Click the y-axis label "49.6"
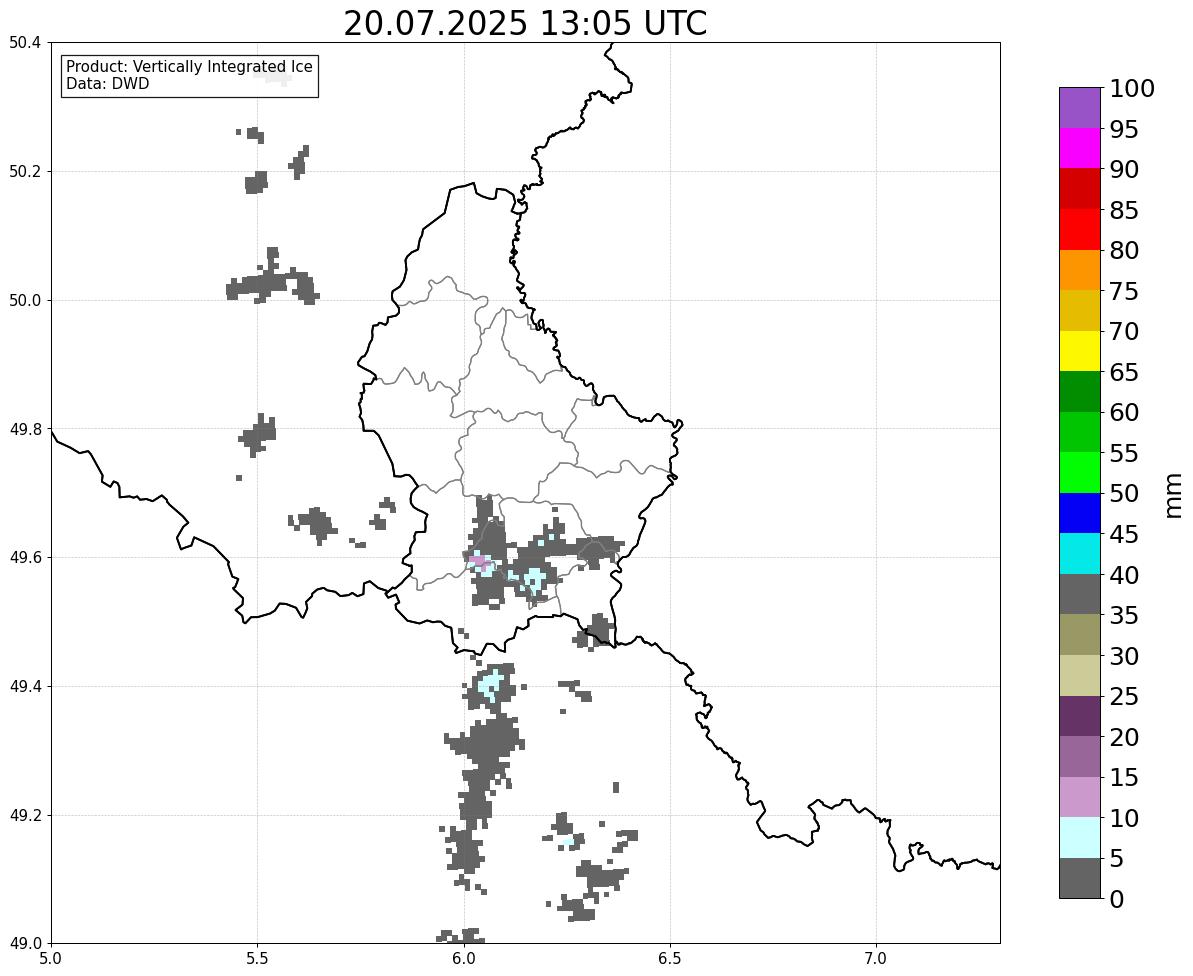This screenshot has width=1193, height=976. (x=24, y=558)
